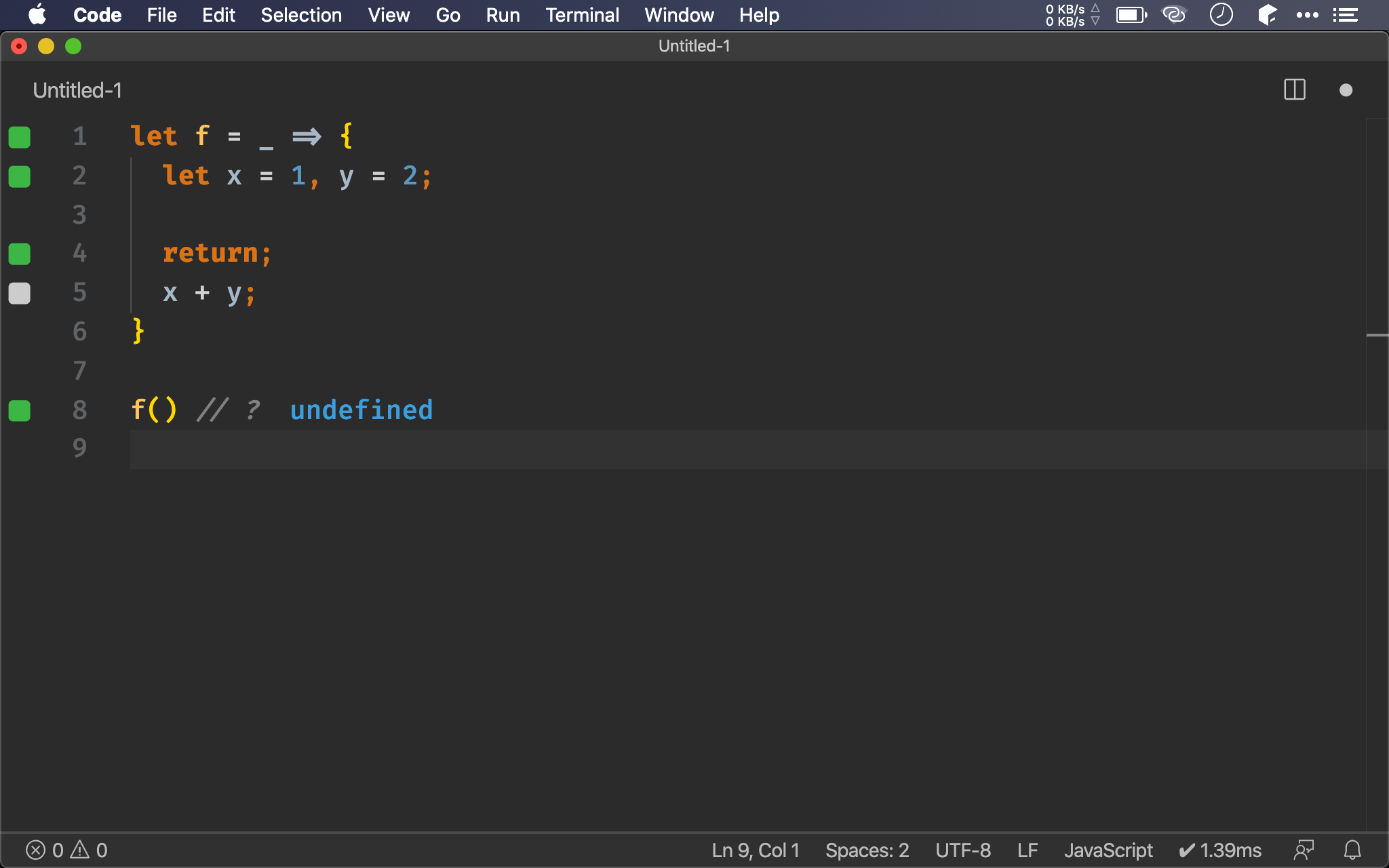Screen dimensions: 1389x868
Task: Open the notifications bell in status bar
Action: tap(1352, 850)
